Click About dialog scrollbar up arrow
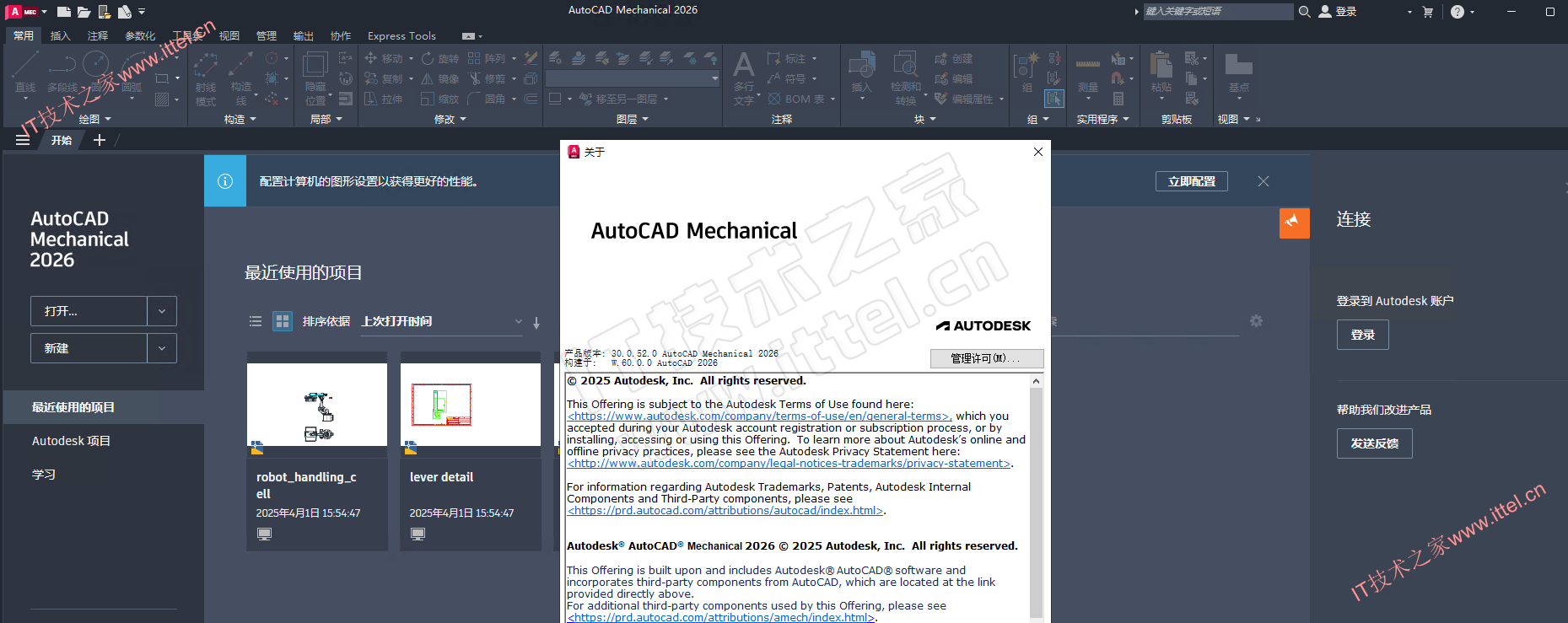1568x623 pixels. coord(1037,381)
